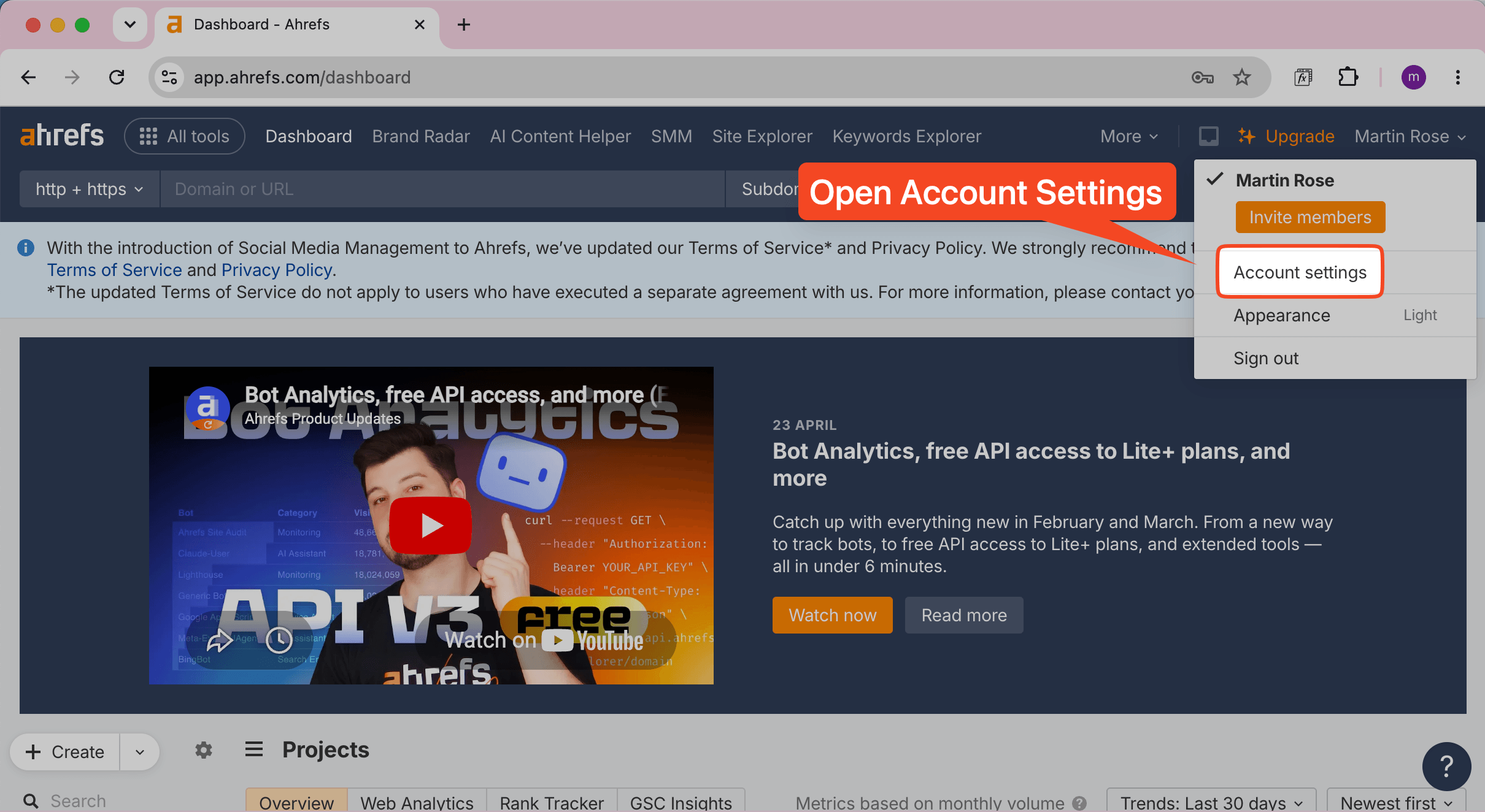The height and width of the screenshot is (812, 1485).
Task: Click the Invite members button
Action: click(1310, 217)
